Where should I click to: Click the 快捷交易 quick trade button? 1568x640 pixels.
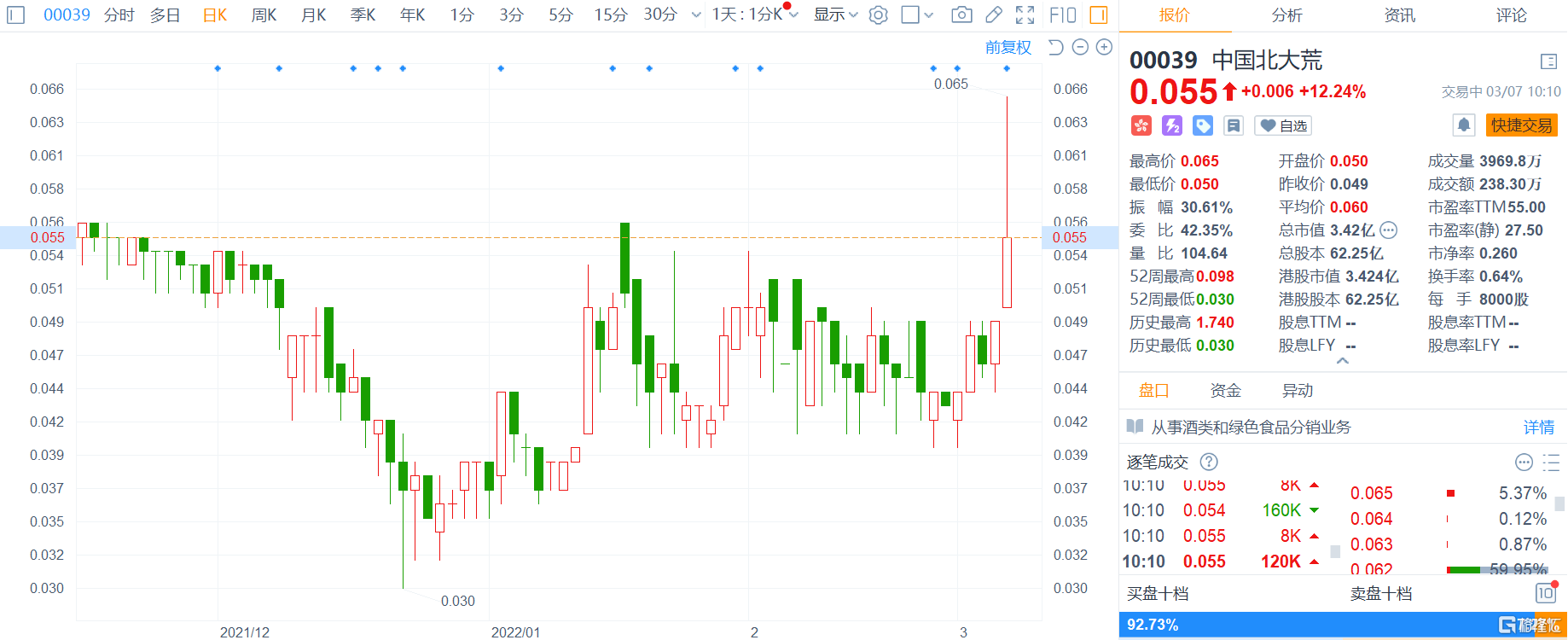1521,125
